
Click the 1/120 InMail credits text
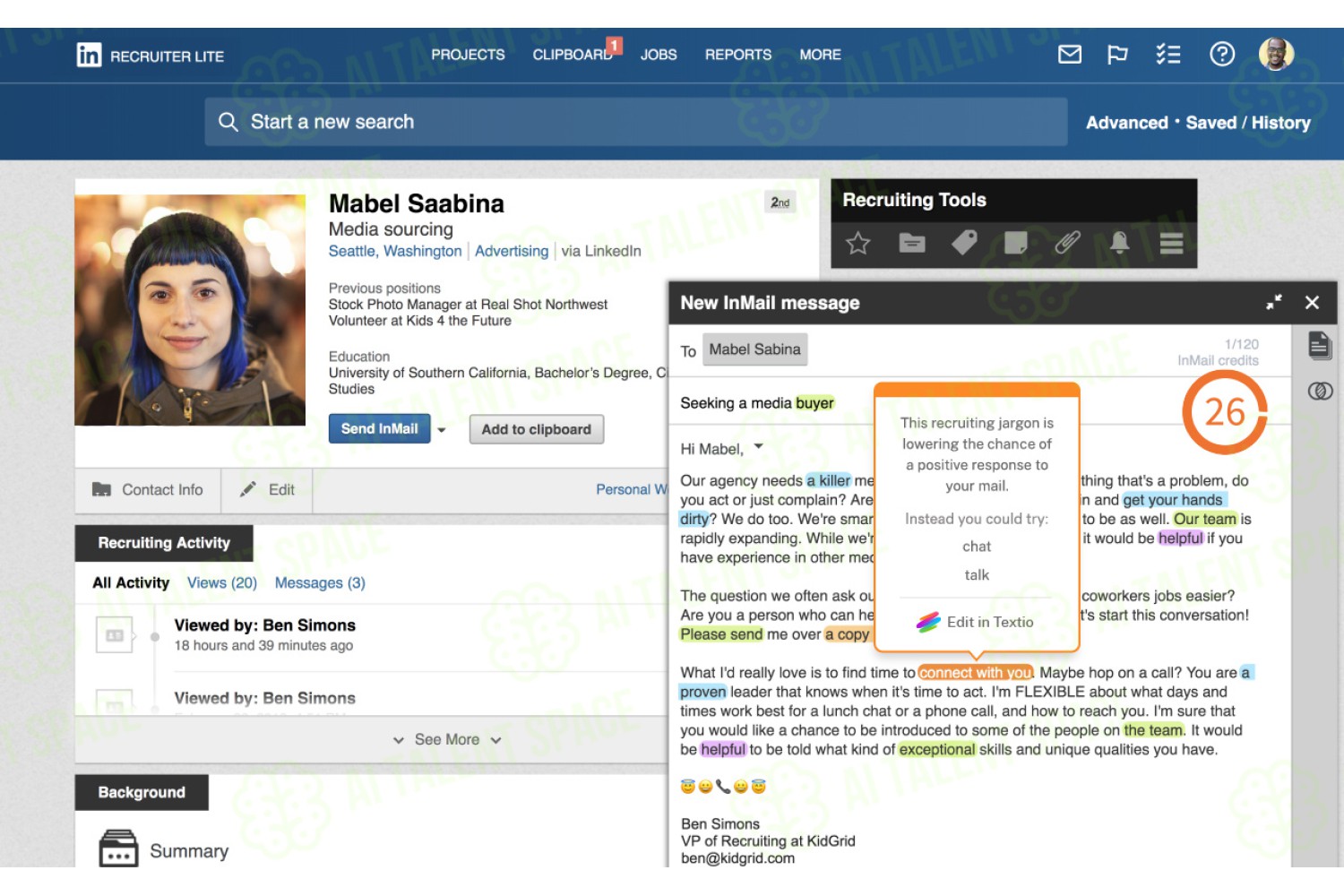tap(1218, 352)
